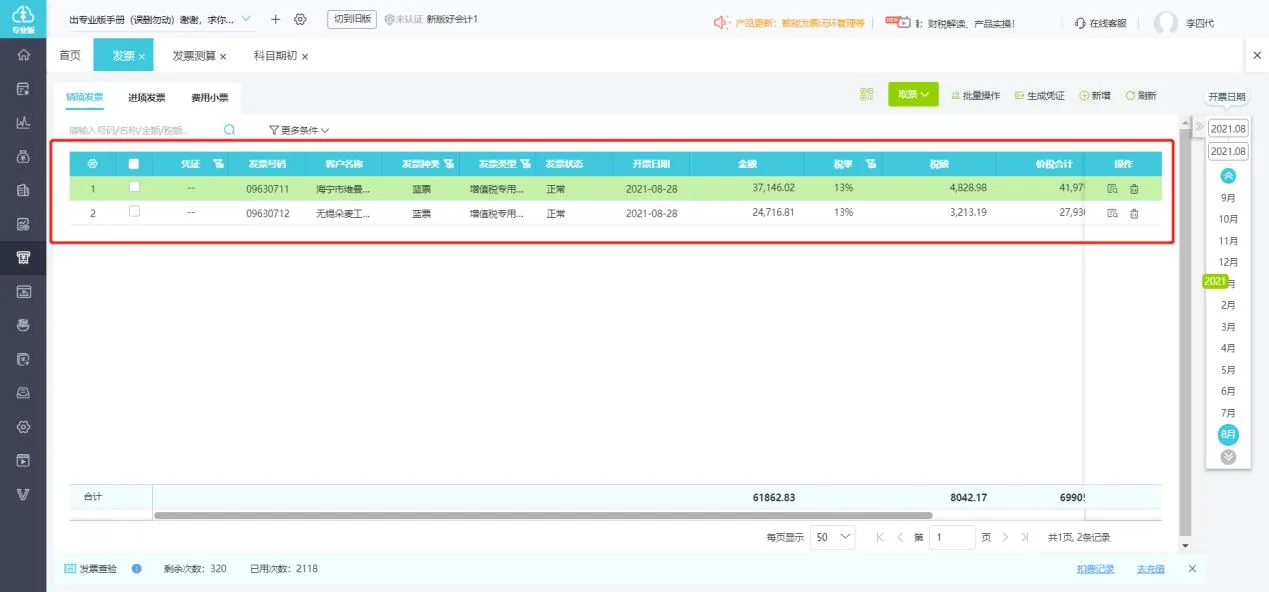Open the gear icon next to plus
The width and height of the screenshot is (1269, 592).
click(300, 20)
